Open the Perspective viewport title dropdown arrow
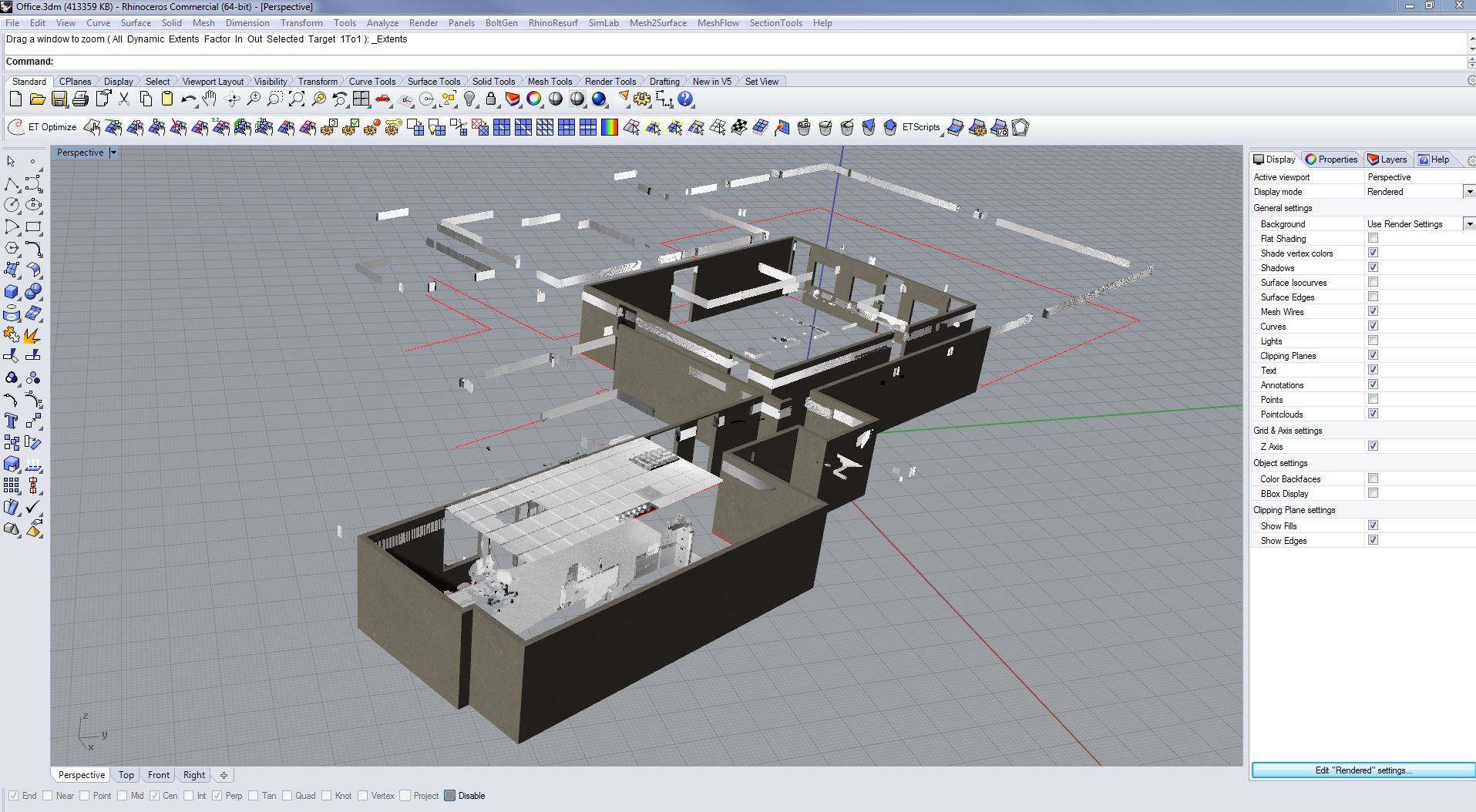The height and width of the screenshot is (812, 1476). click(x=113, y=153)
